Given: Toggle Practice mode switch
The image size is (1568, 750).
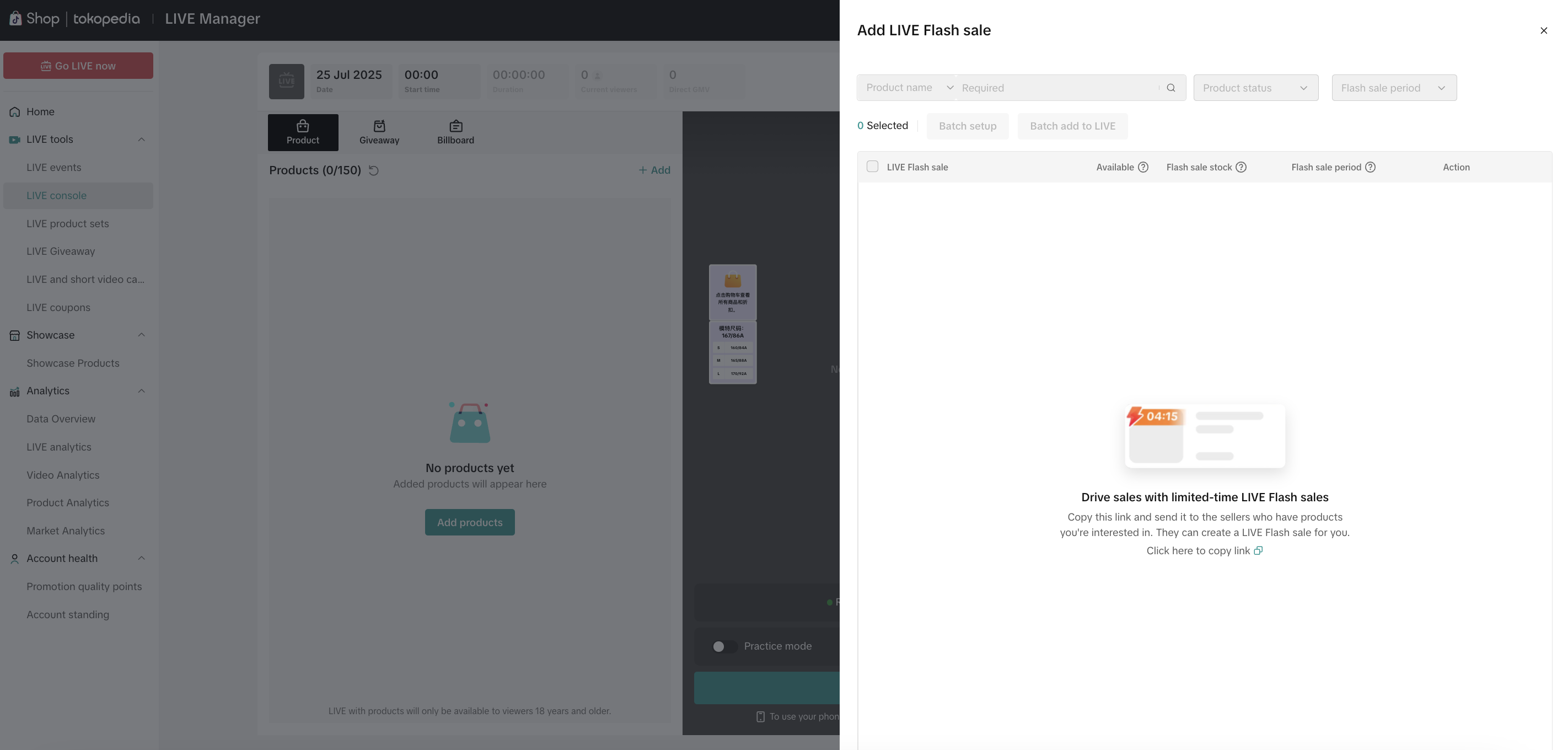Looking at the screenshot, I should pos(724,646).
